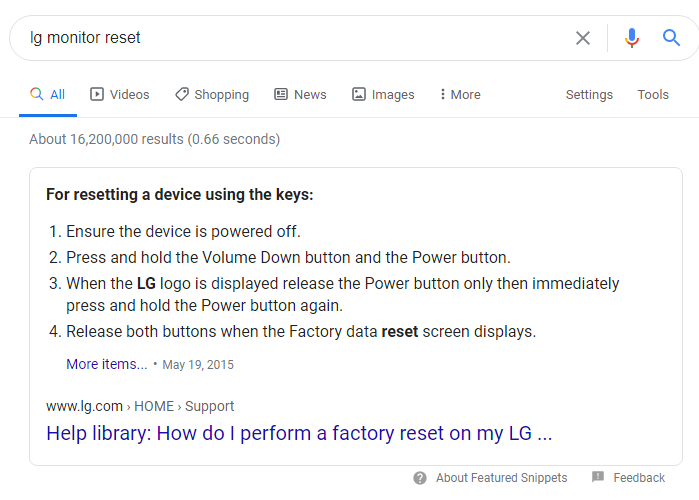The height and width of the screenshot is (500, 699).
Task: Clear the search query with X icon
Action: (x=583, y=38)
